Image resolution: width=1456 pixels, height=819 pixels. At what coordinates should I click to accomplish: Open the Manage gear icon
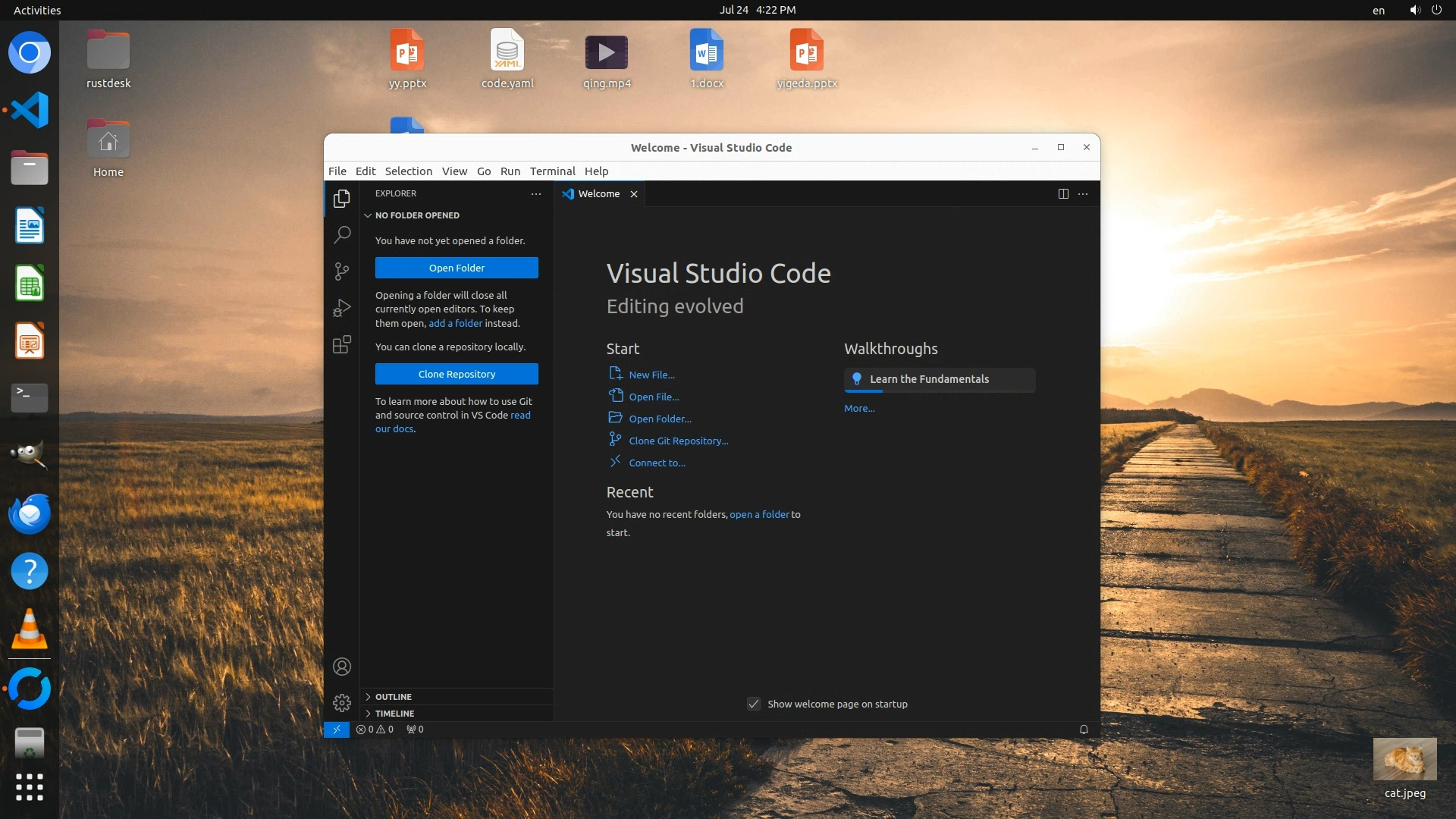click(x=342, y=703)
